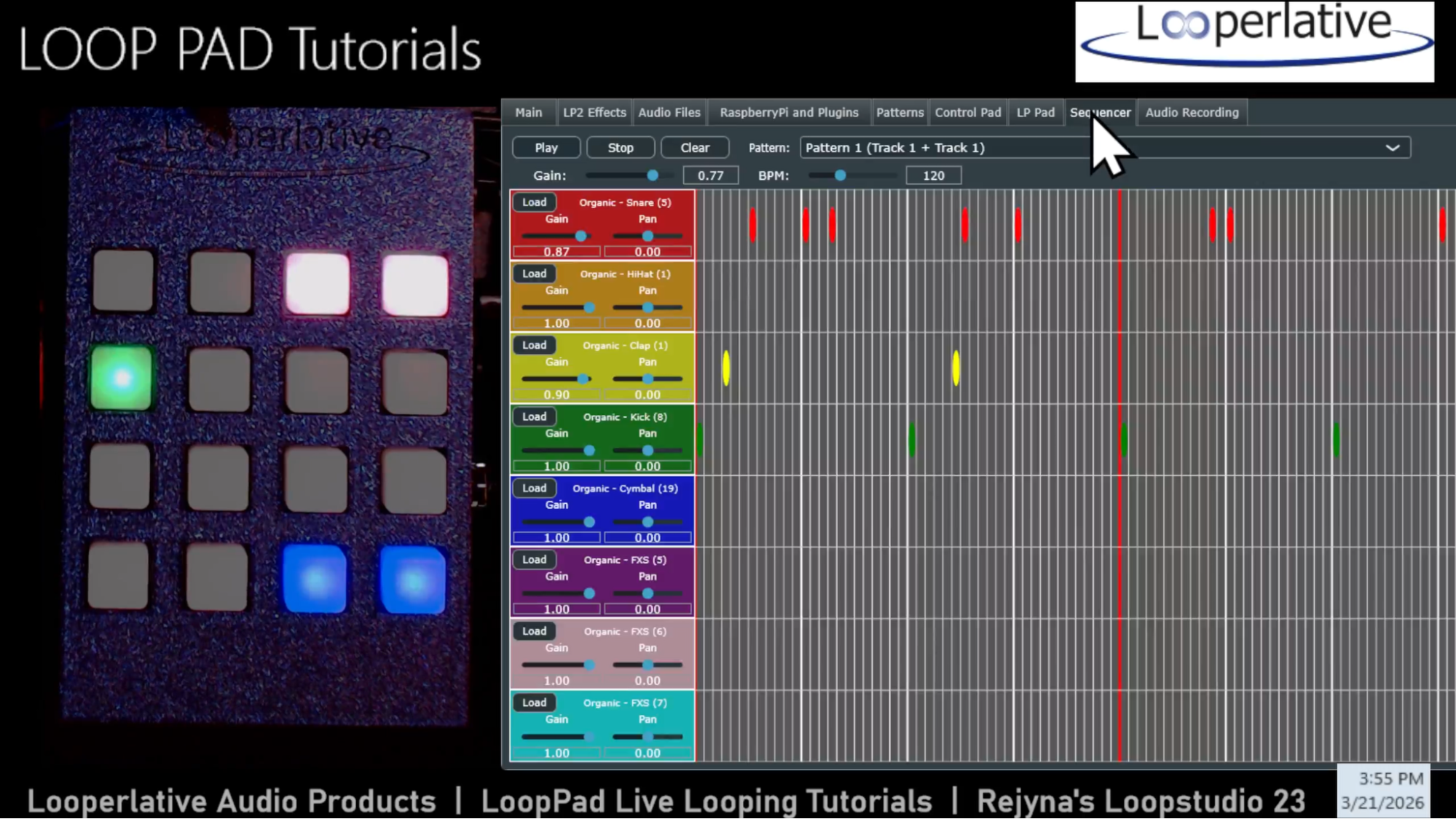Stop the sequencer playback
The height and width of the screenshot is (819, 1456).
coord(621,148)
